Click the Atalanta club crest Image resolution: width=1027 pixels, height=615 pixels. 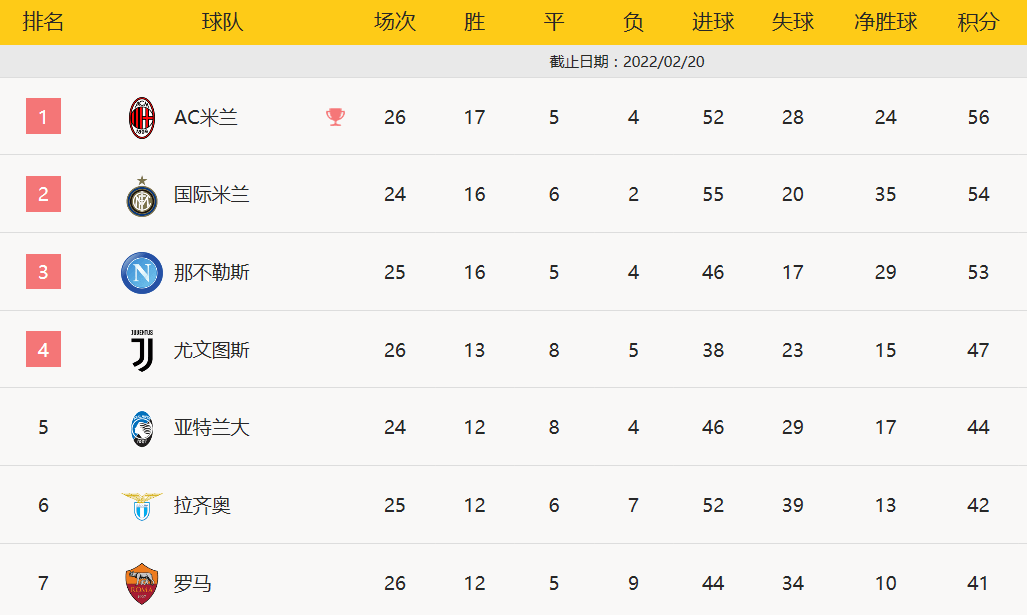(x=142, y=428)
